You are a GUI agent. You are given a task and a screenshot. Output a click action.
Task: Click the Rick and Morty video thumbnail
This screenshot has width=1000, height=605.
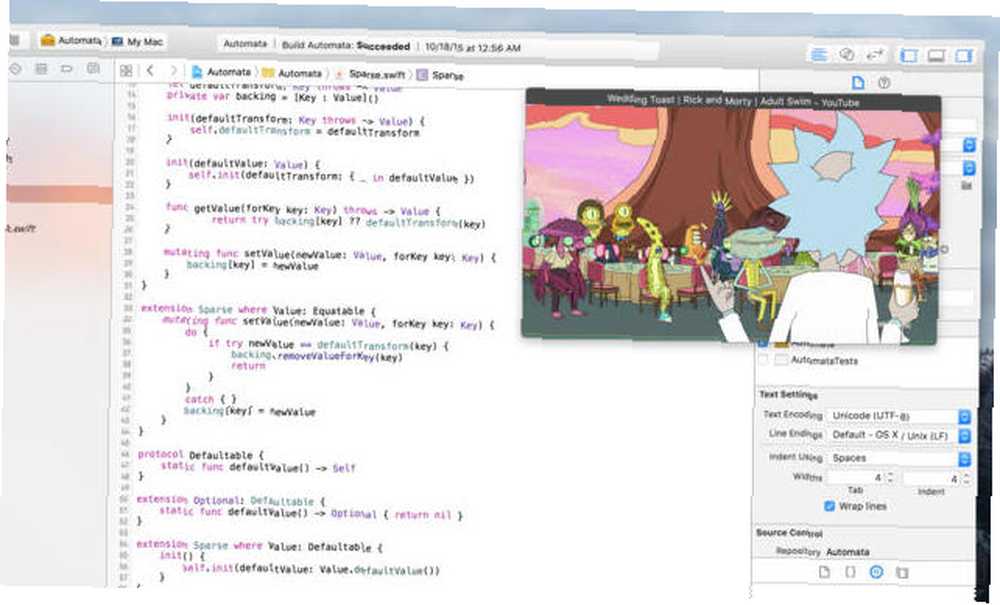pyautogui.click(x=730, y=224)
